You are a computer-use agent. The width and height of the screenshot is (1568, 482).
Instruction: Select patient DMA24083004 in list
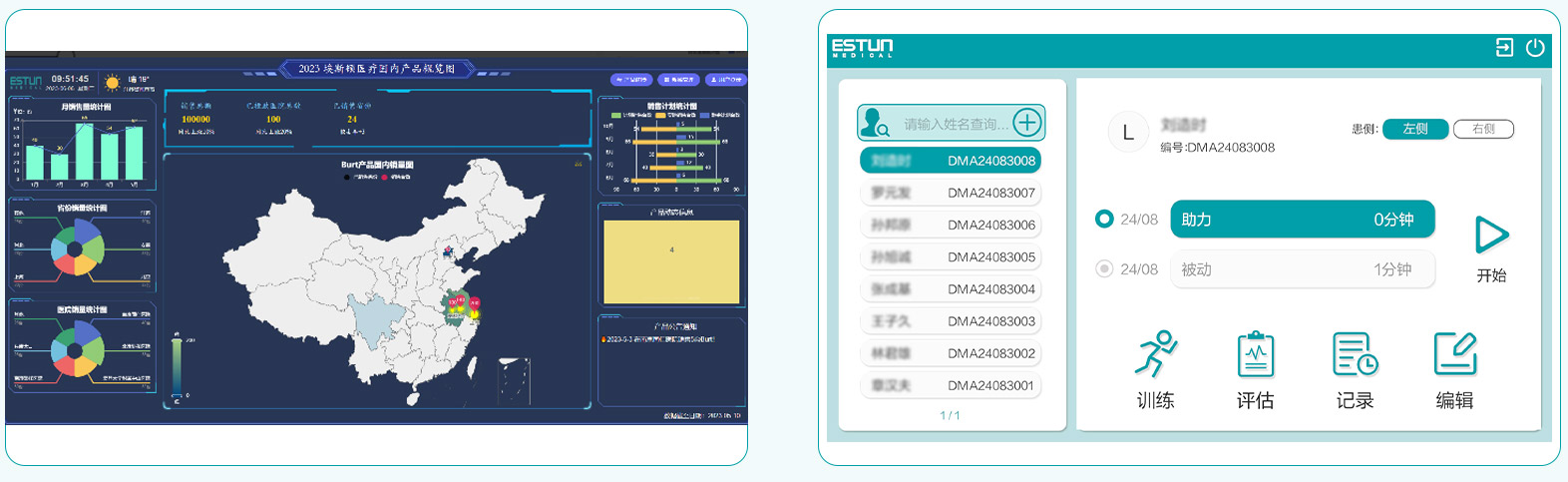point(951,289)
